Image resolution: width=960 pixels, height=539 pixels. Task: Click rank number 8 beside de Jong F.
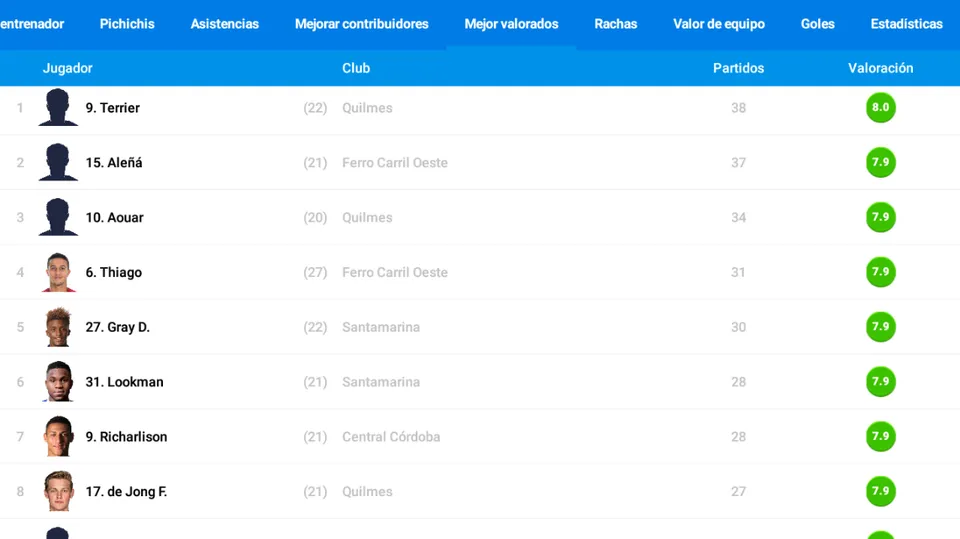click(x=20, y=492)
